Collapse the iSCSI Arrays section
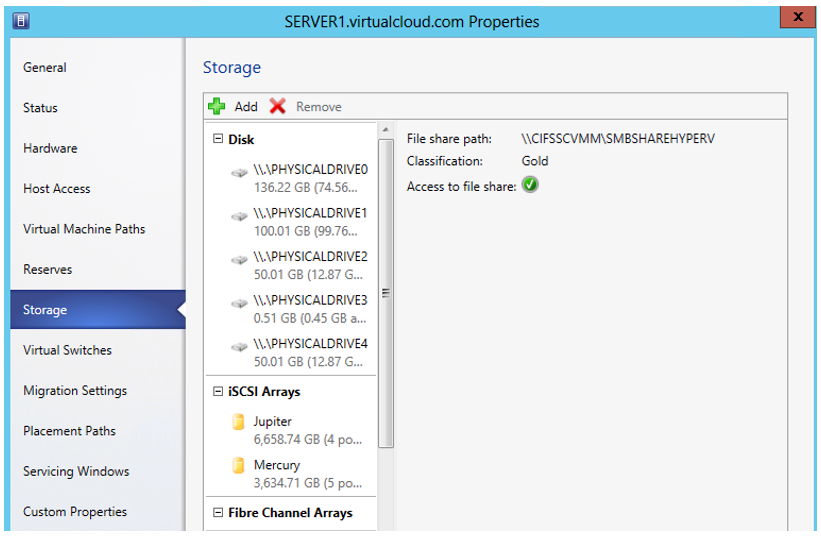The width and height of the screenshot is (821, 539). tap(218, 391)
